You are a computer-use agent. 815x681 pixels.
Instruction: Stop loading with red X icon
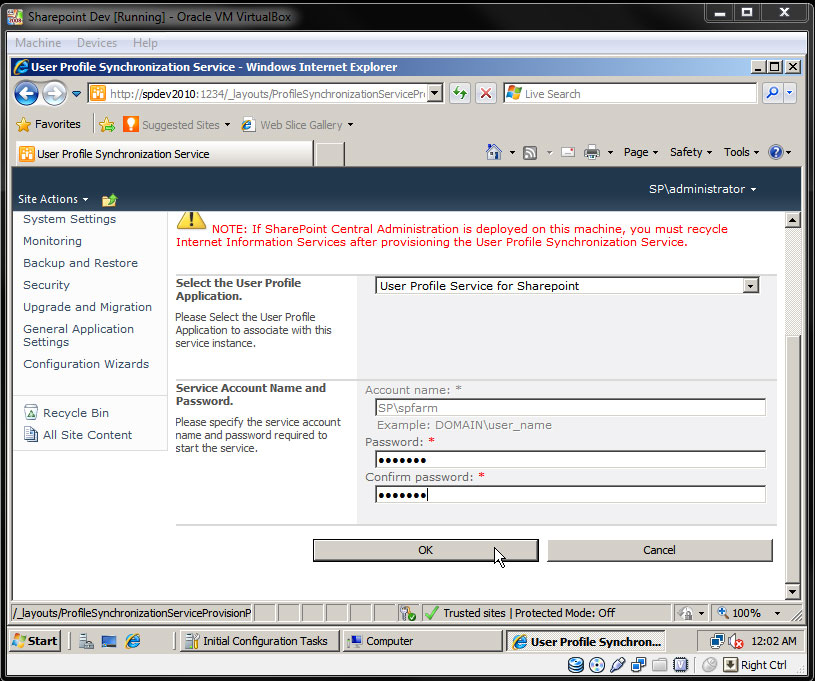point(485,94)
